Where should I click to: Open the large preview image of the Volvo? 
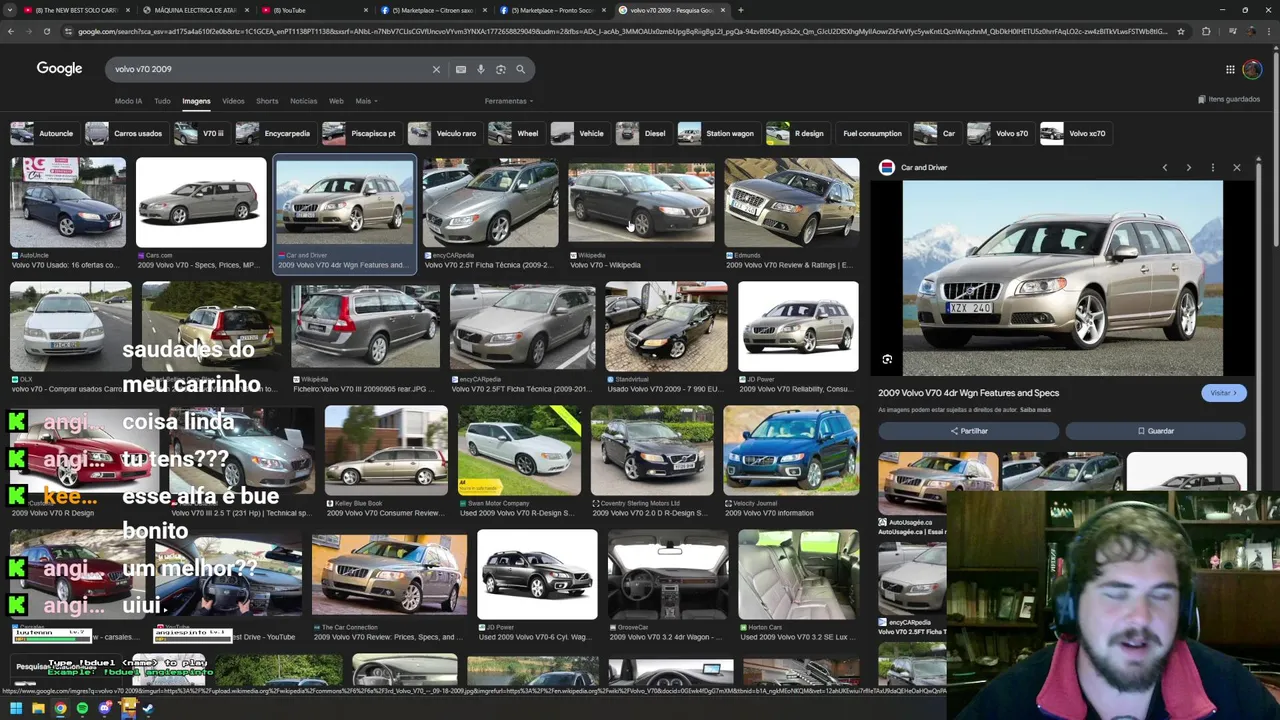coord(1062,278)
